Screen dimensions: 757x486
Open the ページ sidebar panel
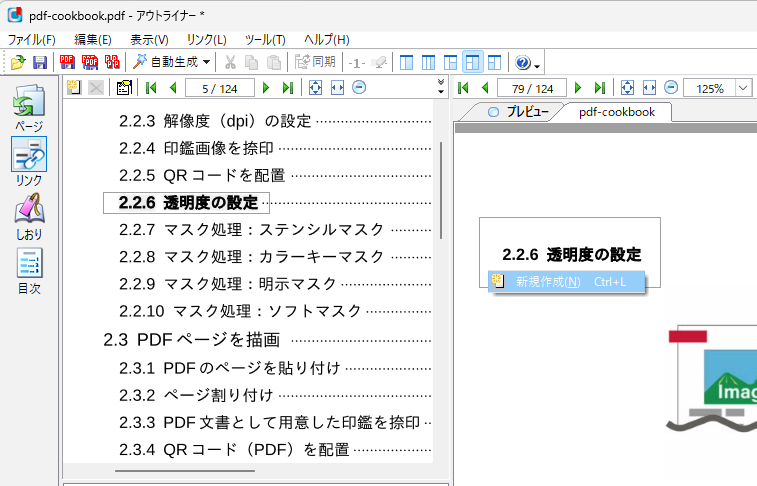click(x=29, y=108)
